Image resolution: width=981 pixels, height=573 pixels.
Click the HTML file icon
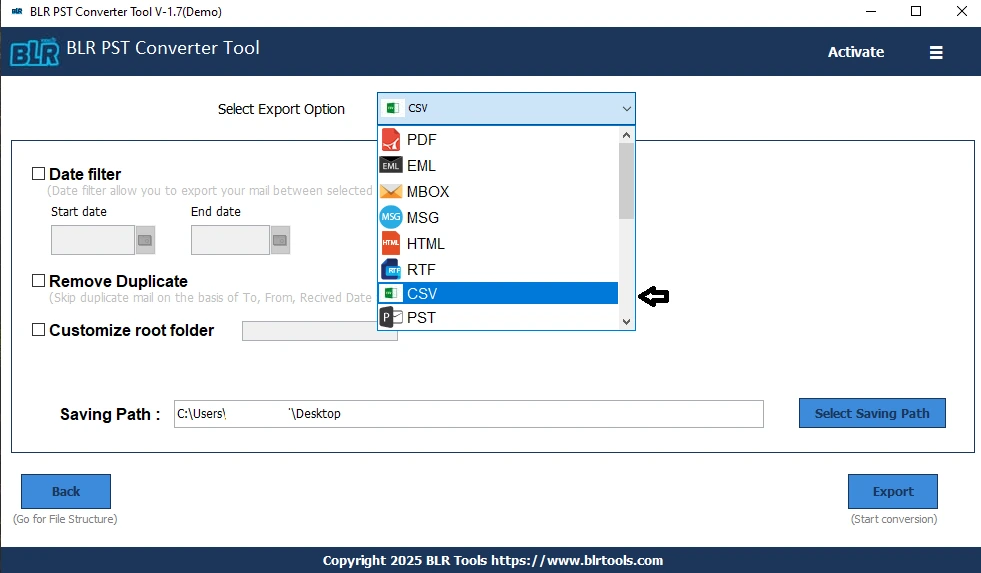tap(391, 243)
